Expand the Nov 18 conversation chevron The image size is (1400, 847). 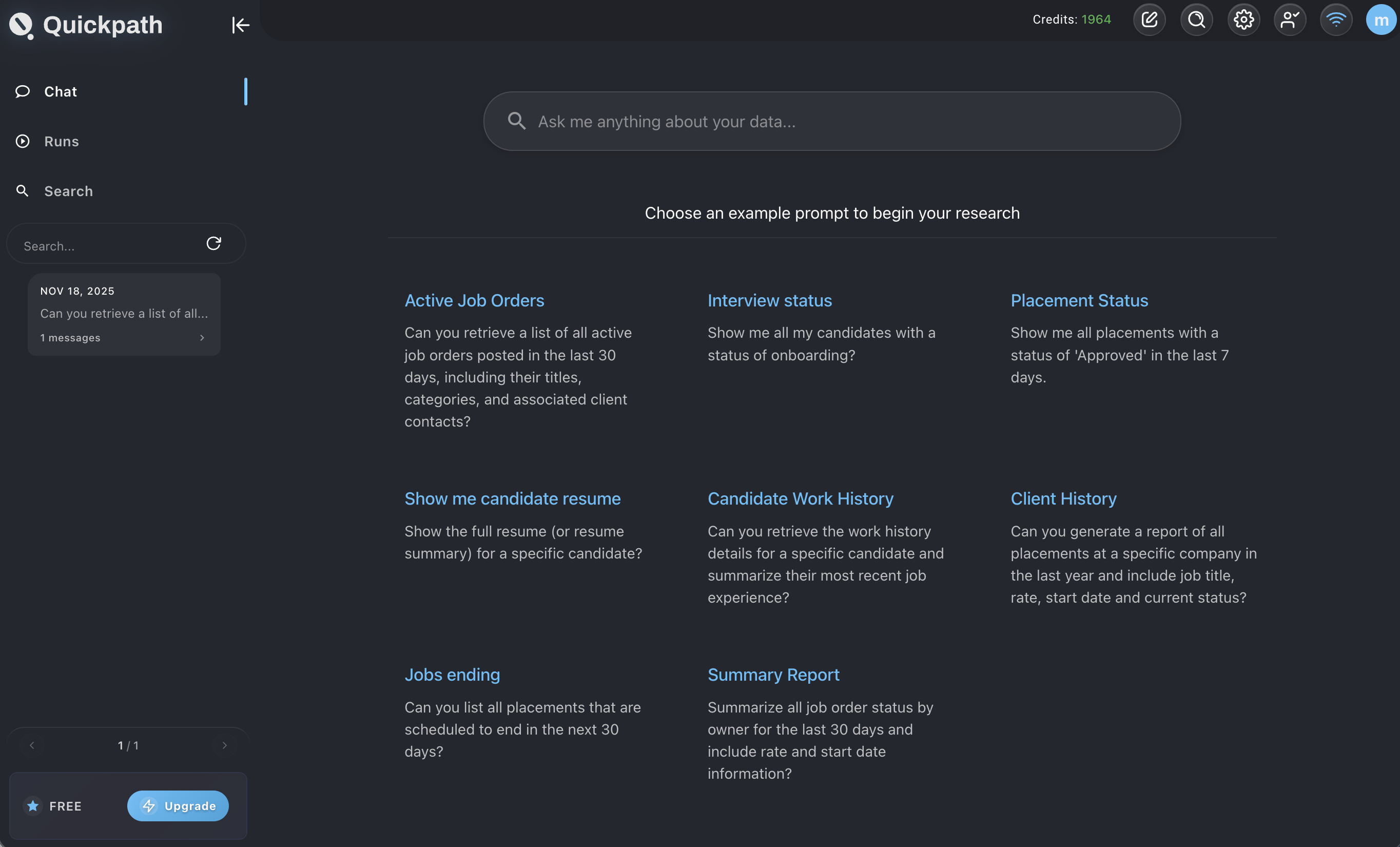coord(202,338)
